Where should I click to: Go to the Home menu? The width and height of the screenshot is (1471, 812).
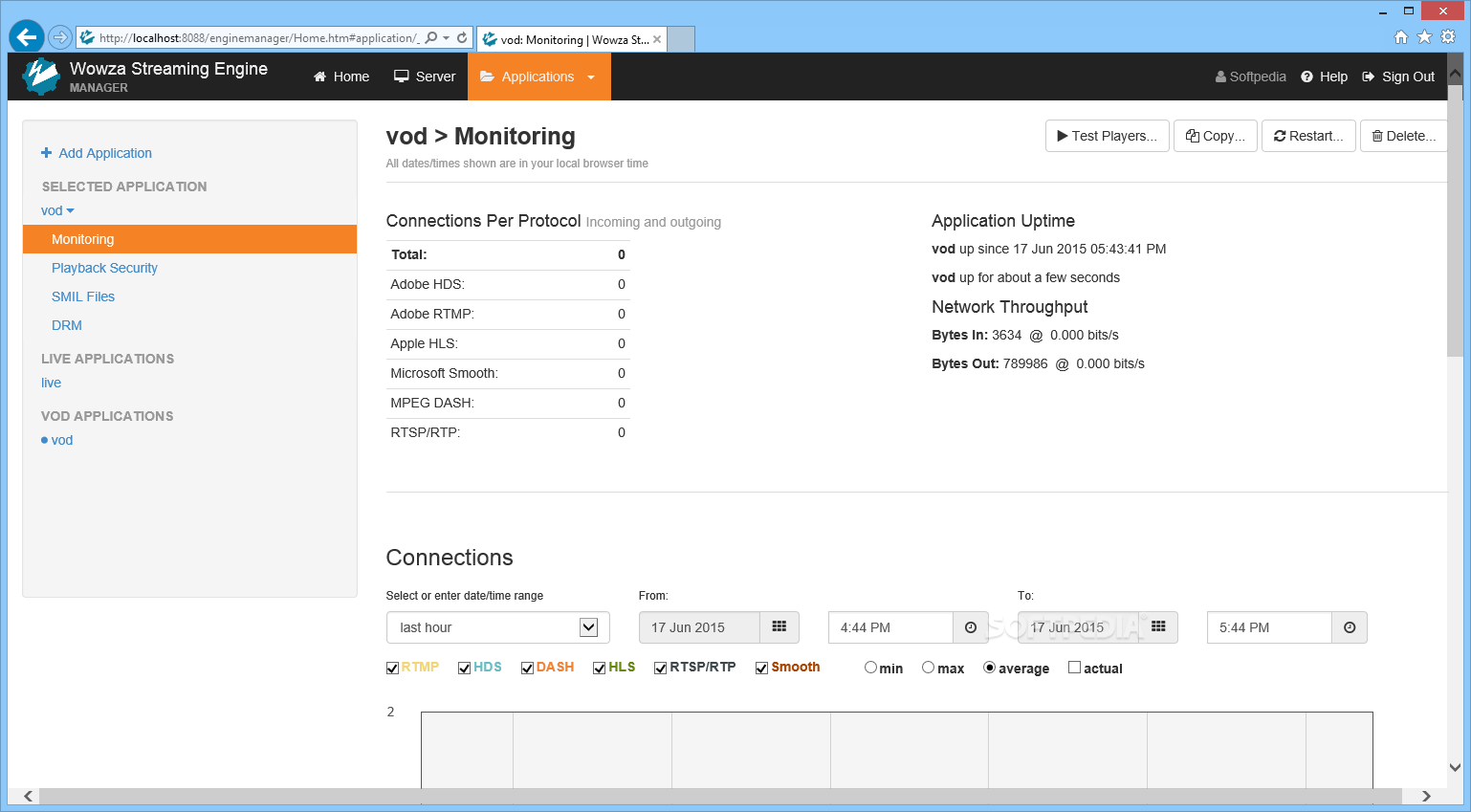[x=341, y=77]
